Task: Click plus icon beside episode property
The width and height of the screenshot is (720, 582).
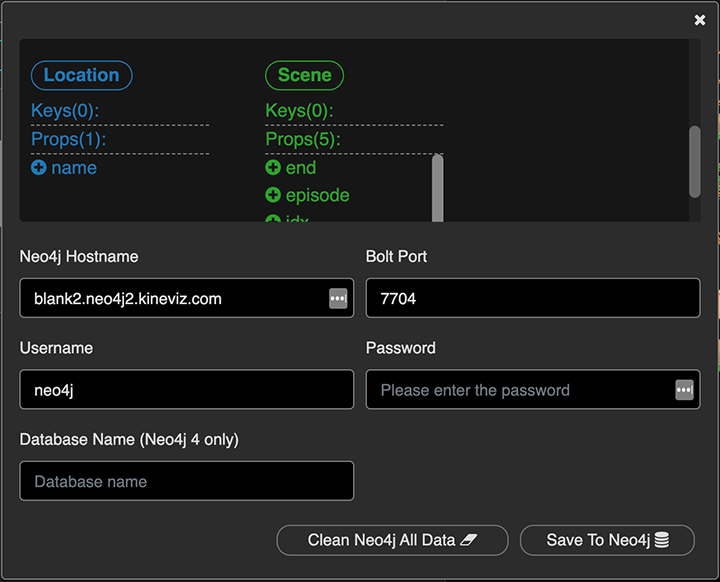Action: point(273,195)
